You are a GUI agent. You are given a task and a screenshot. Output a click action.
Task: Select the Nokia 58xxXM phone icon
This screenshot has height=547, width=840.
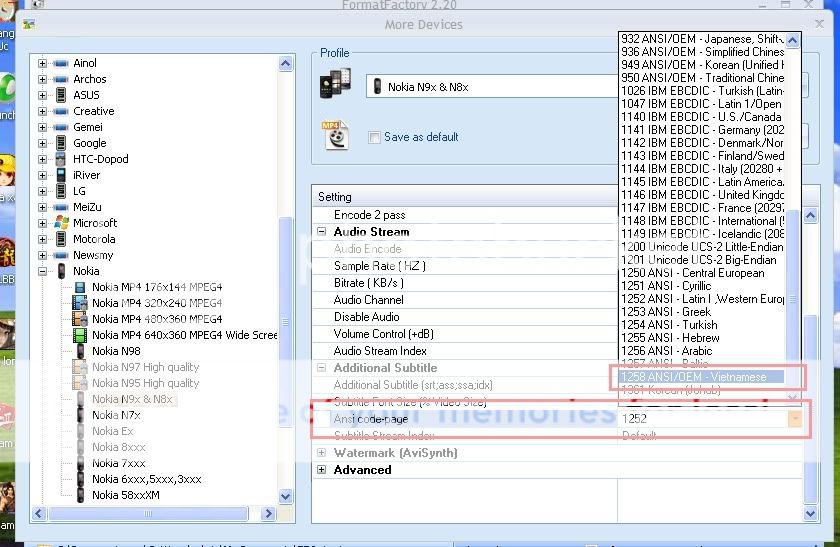80,495
